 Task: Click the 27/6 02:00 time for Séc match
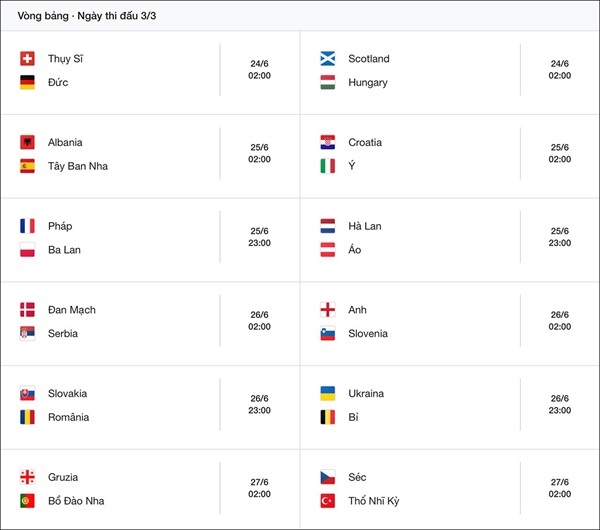pos(560,488)
